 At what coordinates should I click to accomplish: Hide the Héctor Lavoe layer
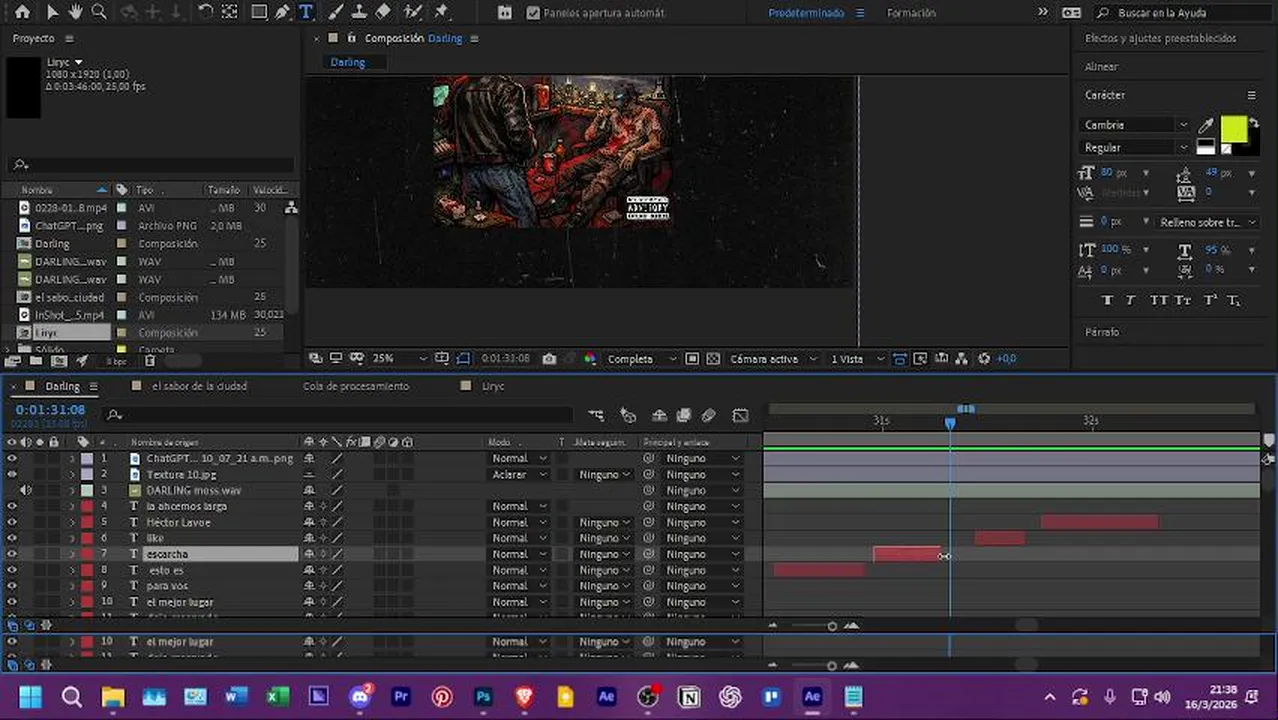[x=12, y=522]
